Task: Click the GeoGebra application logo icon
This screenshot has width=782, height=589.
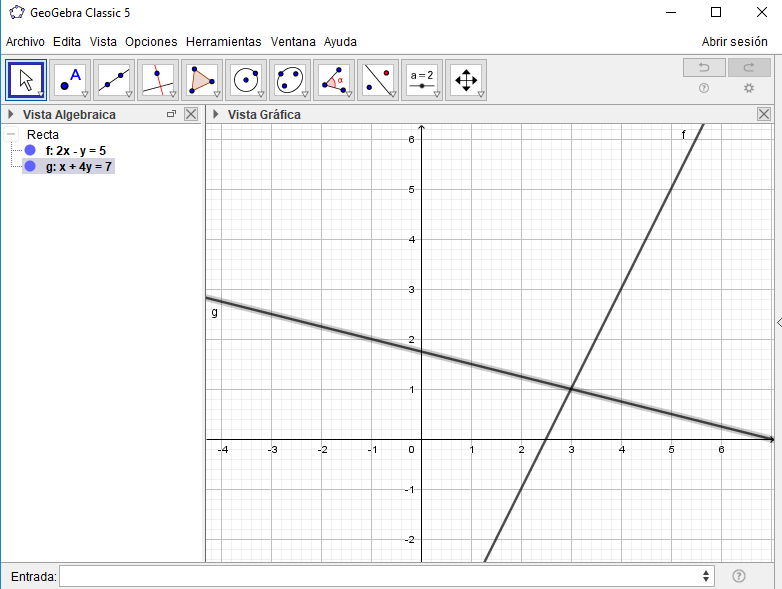Action: pyautogui.click(x=16, y=12)
